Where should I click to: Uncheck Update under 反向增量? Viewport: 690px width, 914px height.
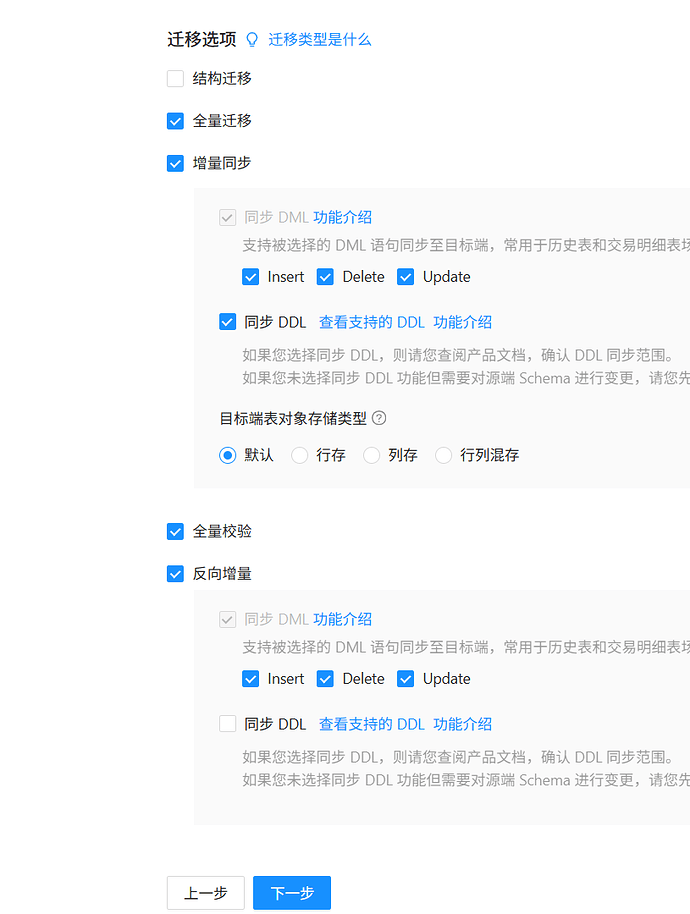tap(406, 679)
